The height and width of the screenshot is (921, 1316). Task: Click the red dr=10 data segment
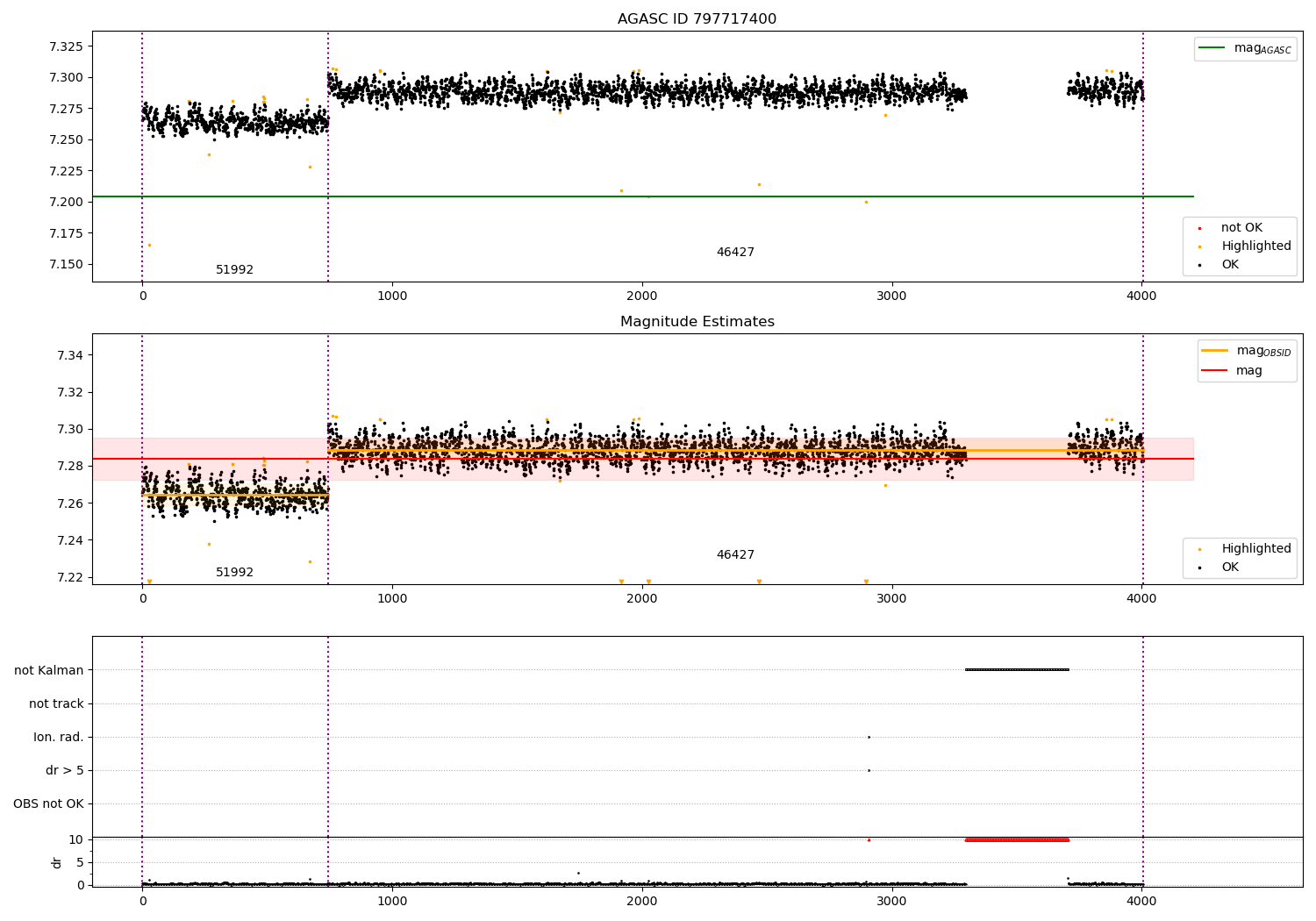1017,839
